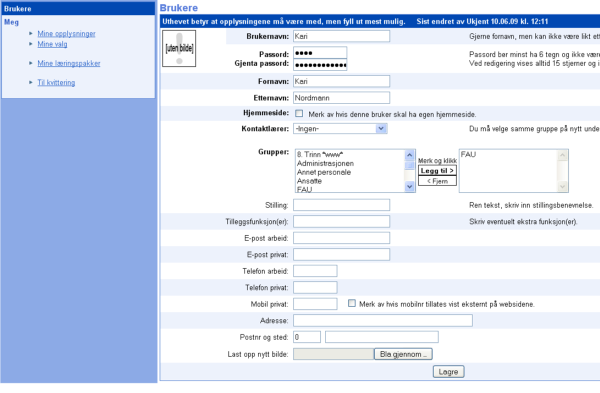Select Annet personale in the Grupper list
This screenshot has height=393, width=600.
coord(324,172)
